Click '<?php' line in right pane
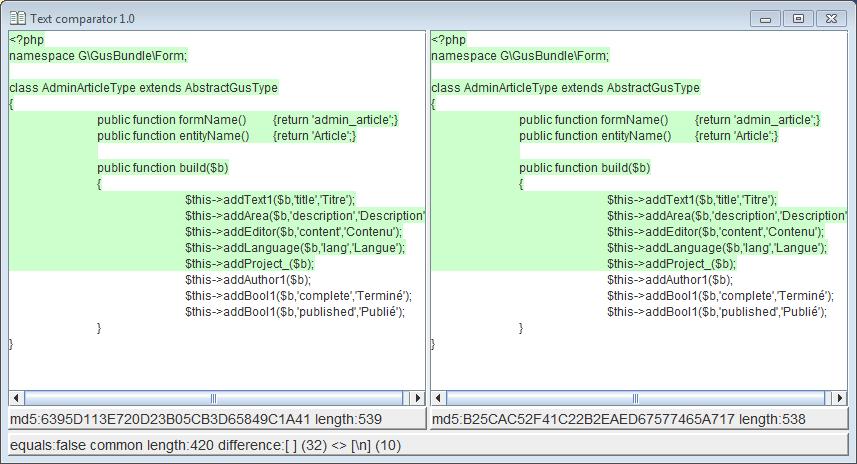Image resolution: width=857 pixels, height=464 pixels. 448,40
